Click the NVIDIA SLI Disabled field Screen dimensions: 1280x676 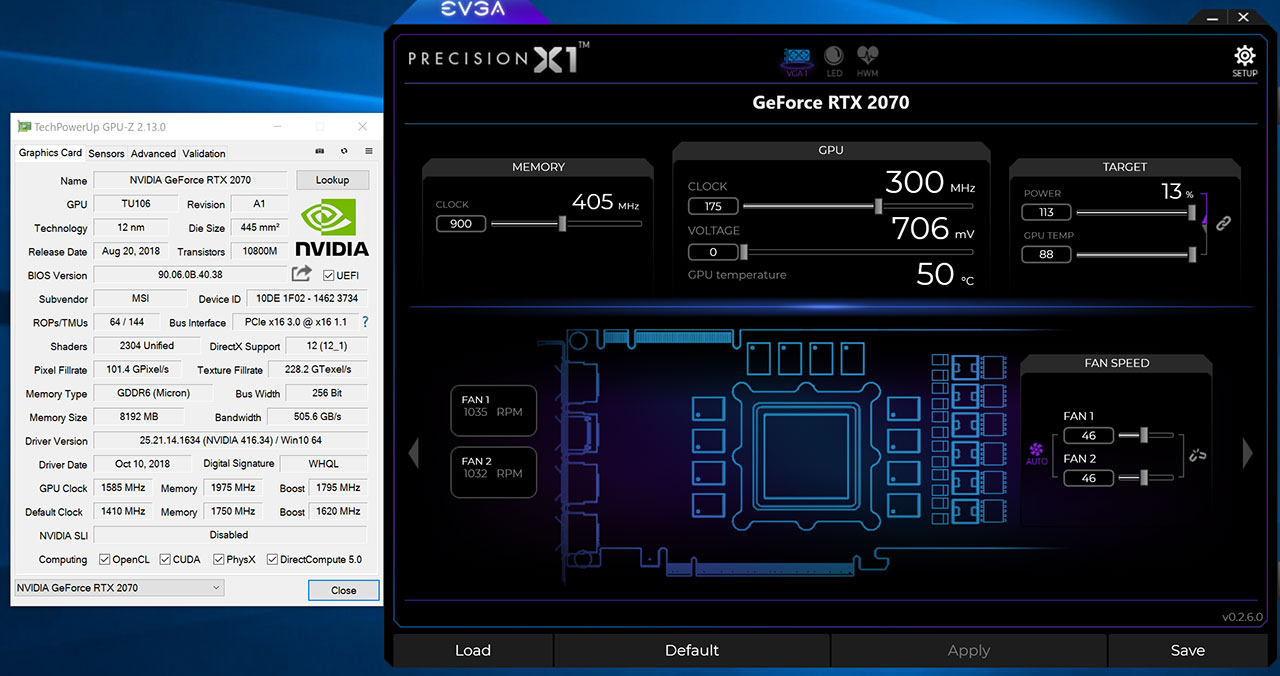click(x=230, y=535)
